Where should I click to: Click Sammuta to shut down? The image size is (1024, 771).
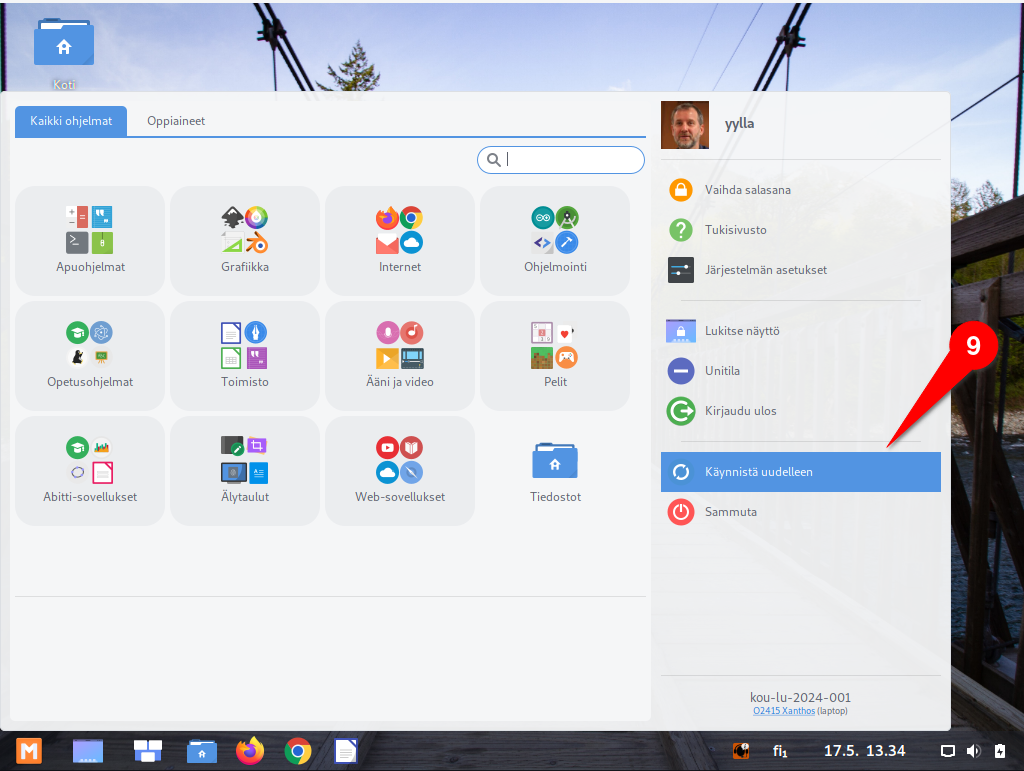[x=801, y=512]
